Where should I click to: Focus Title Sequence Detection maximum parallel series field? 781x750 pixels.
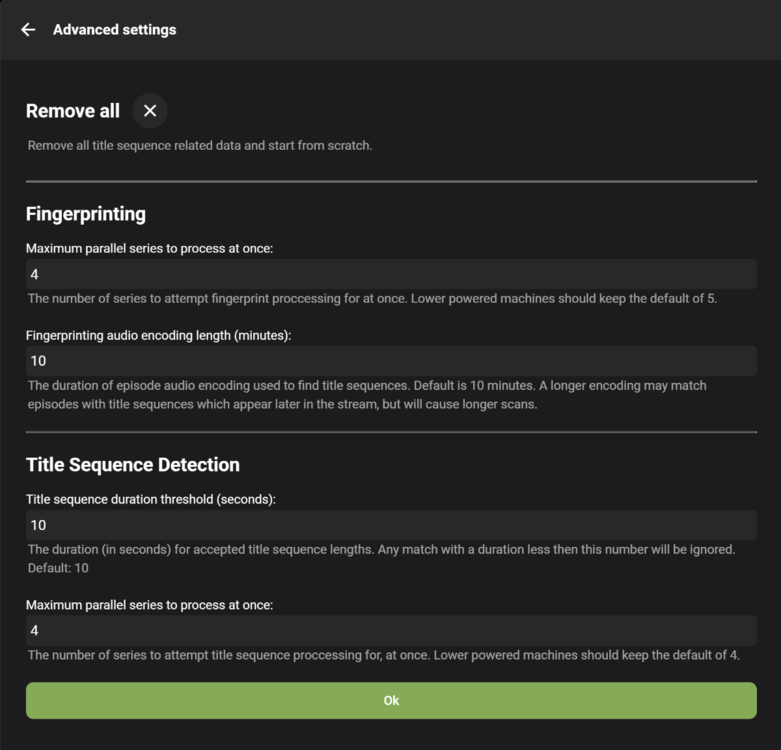(x=391, y=630)
